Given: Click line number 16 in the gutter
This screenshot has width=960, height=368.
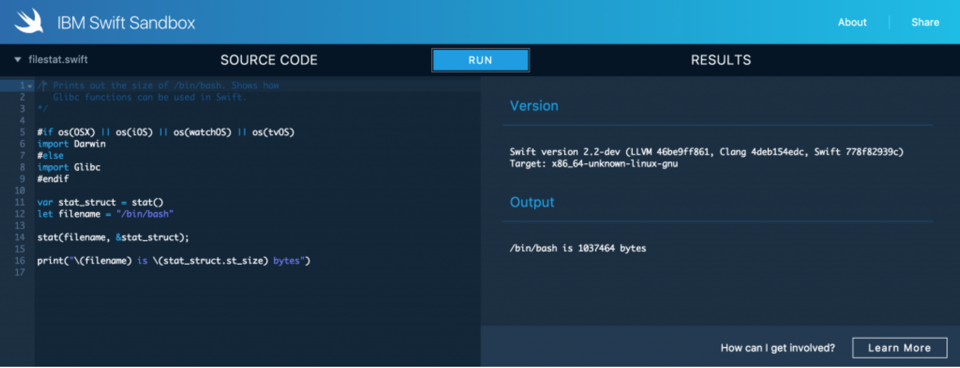Looking at the screenshot, I should (20, 261).
